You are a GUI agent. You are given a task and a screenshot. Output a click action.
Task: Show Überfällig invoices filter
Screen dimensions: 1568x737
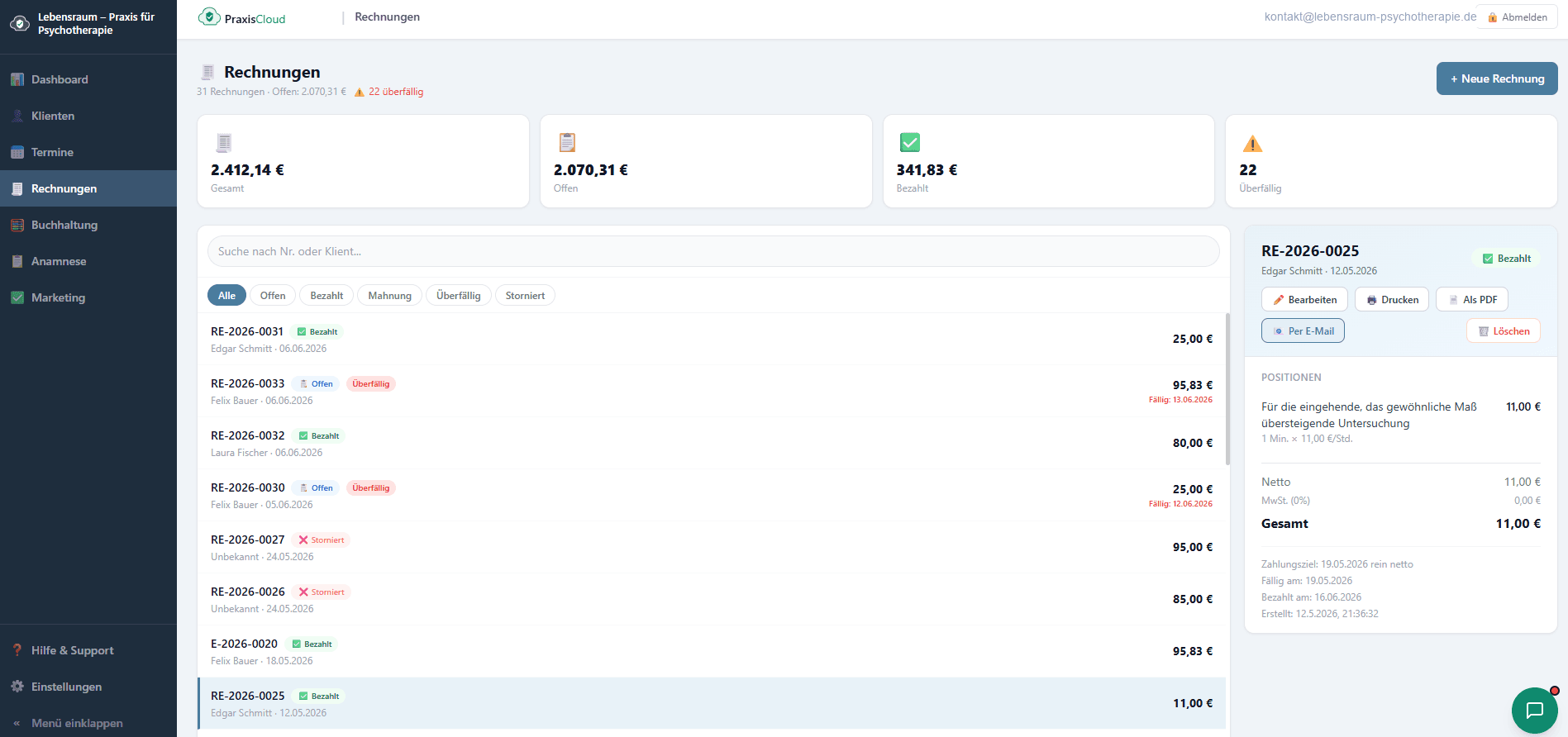point(459,296)
